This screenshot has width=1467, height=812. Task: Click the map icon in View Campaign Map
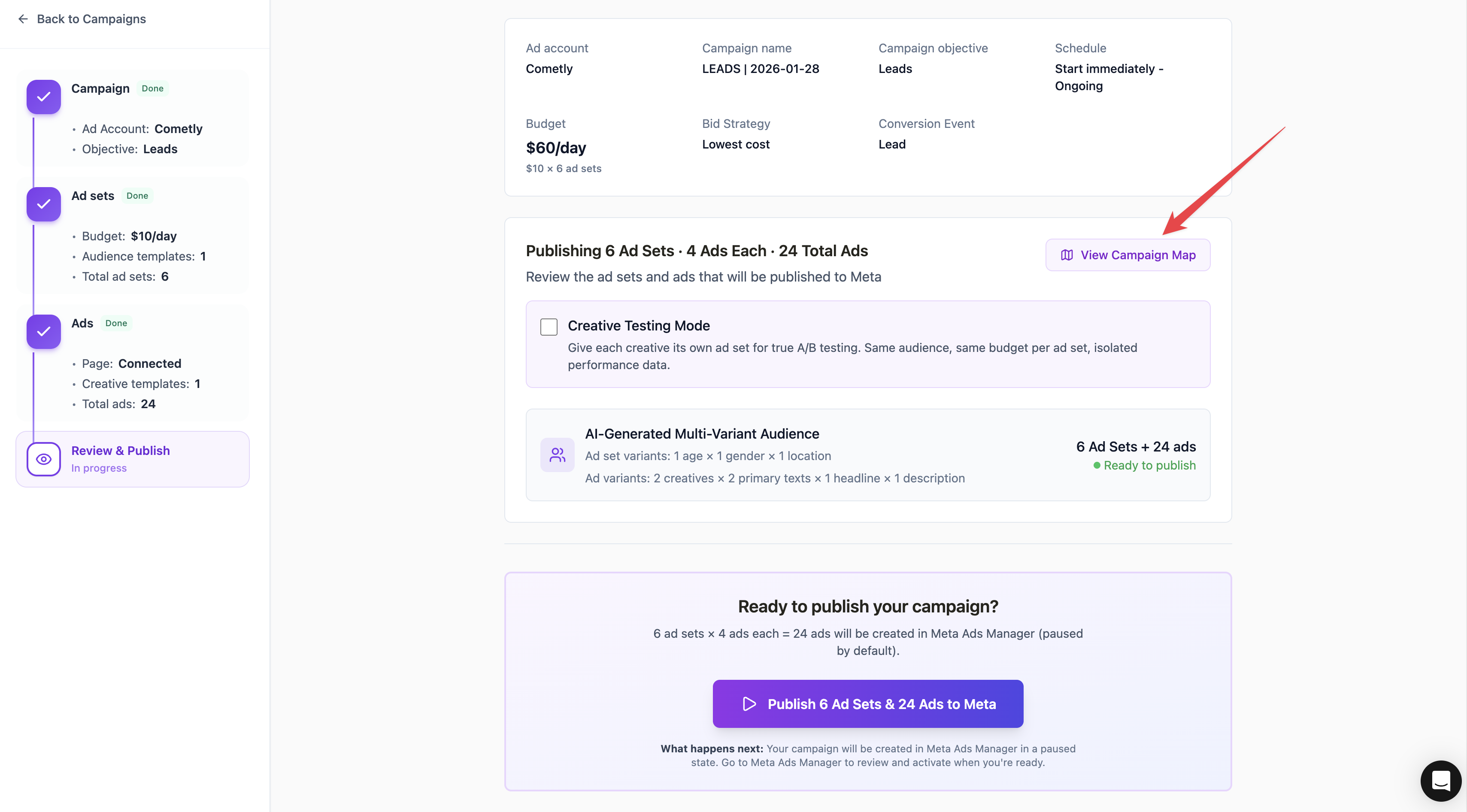point(1067,255)
